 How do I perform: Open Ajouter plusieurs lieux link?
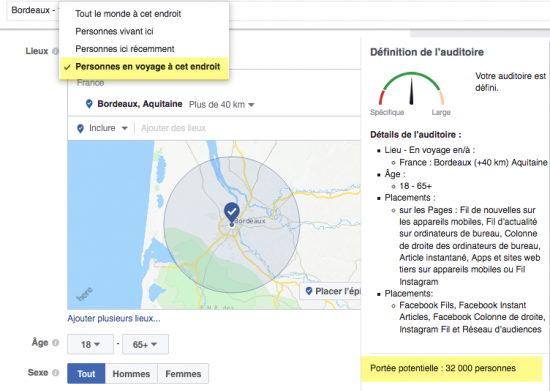tap(114, 318)
